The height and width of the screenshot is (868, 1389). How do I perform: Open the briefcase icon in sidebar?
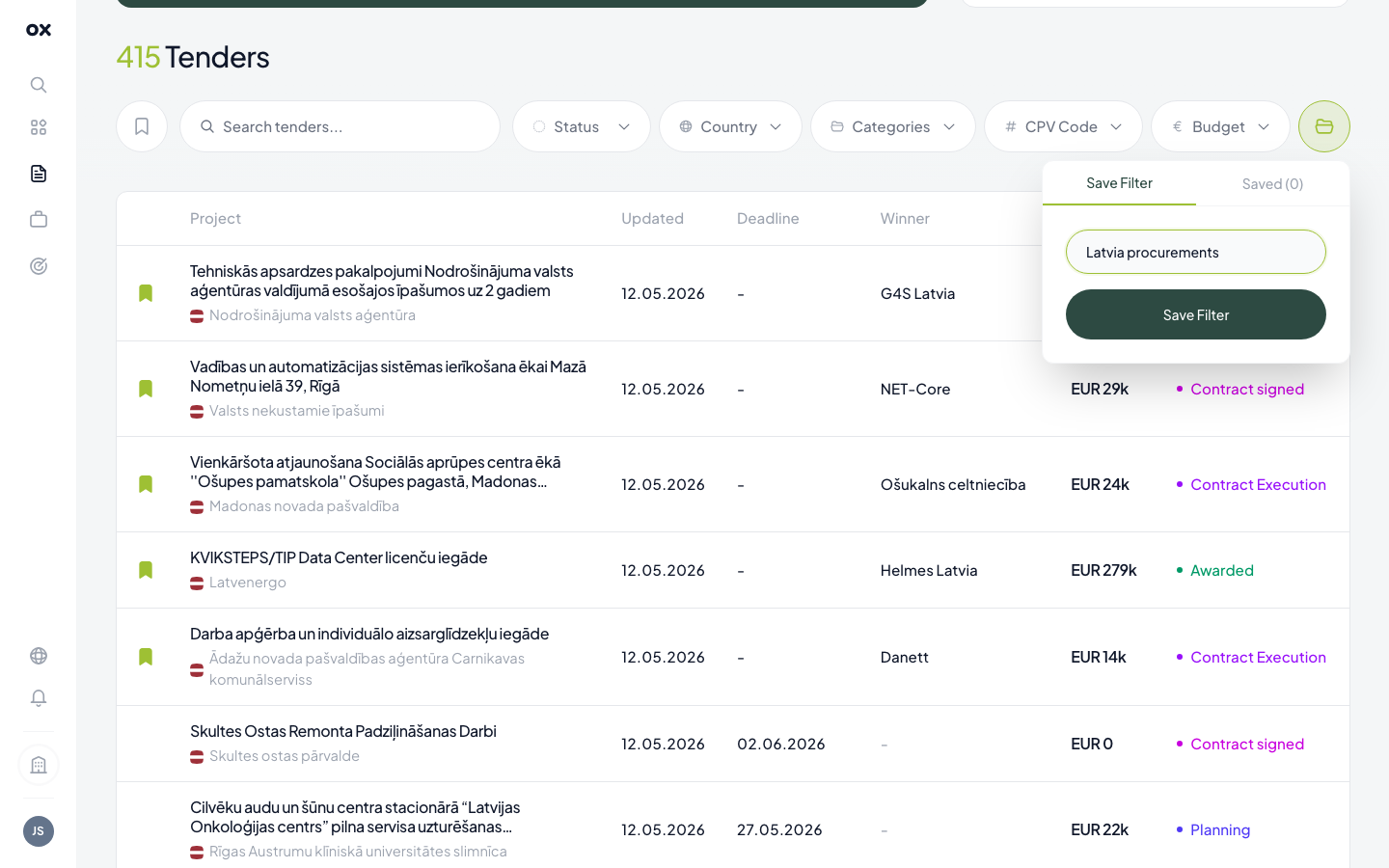(39, 220)
